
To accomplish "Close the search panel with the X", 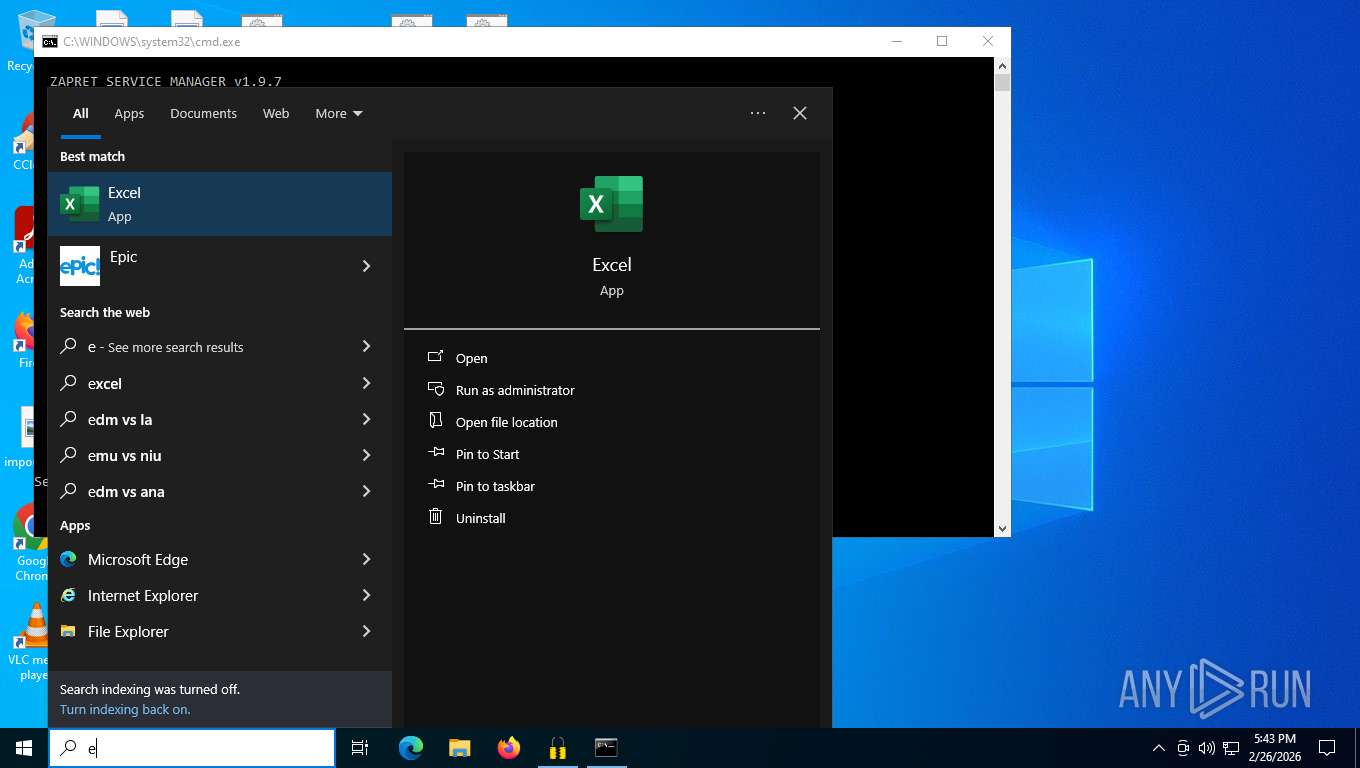I will click(x=800, y=113).
